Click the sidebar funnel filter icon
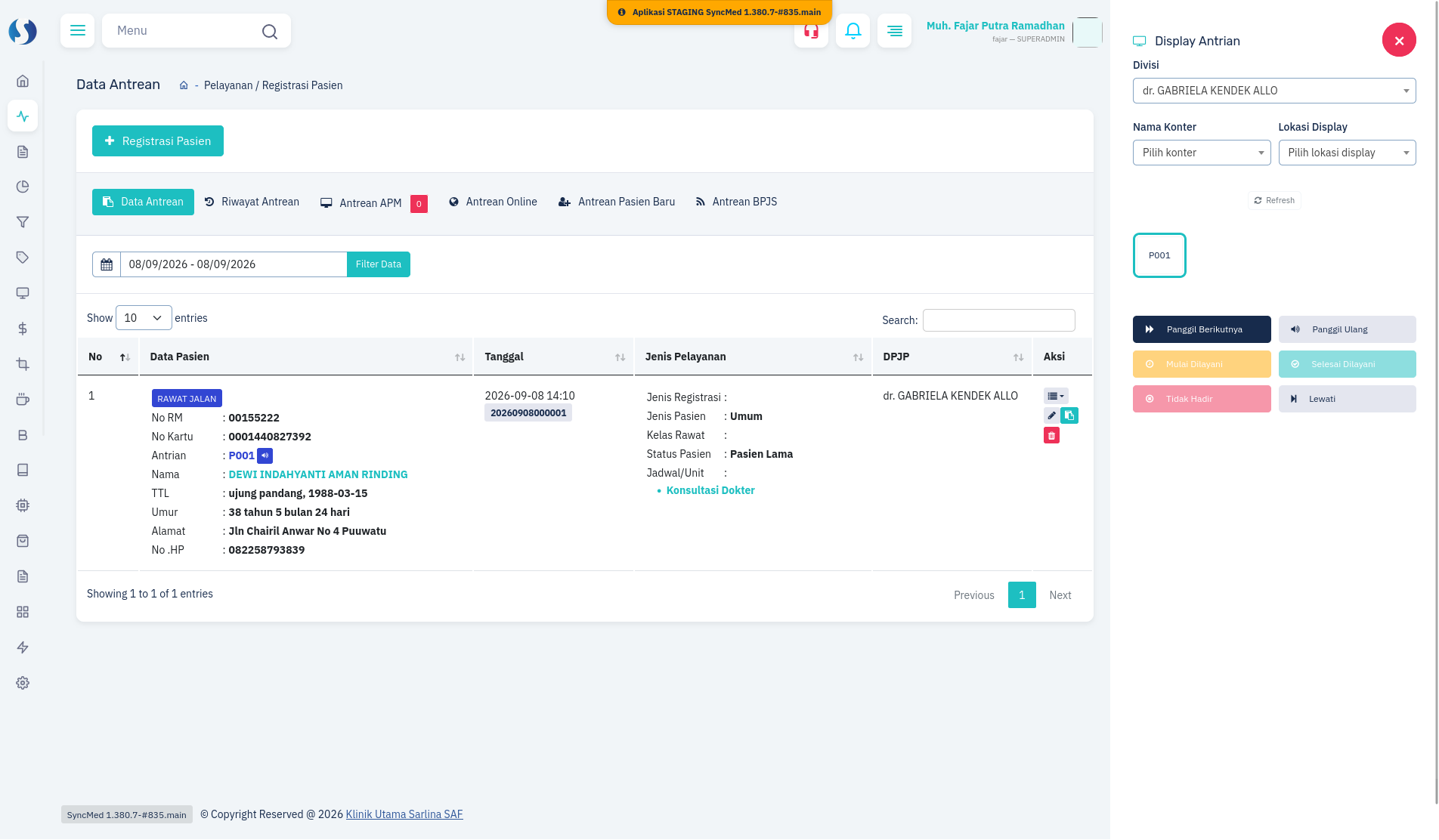The width and height of the screenshot is (1439, 840). point(23,222)
